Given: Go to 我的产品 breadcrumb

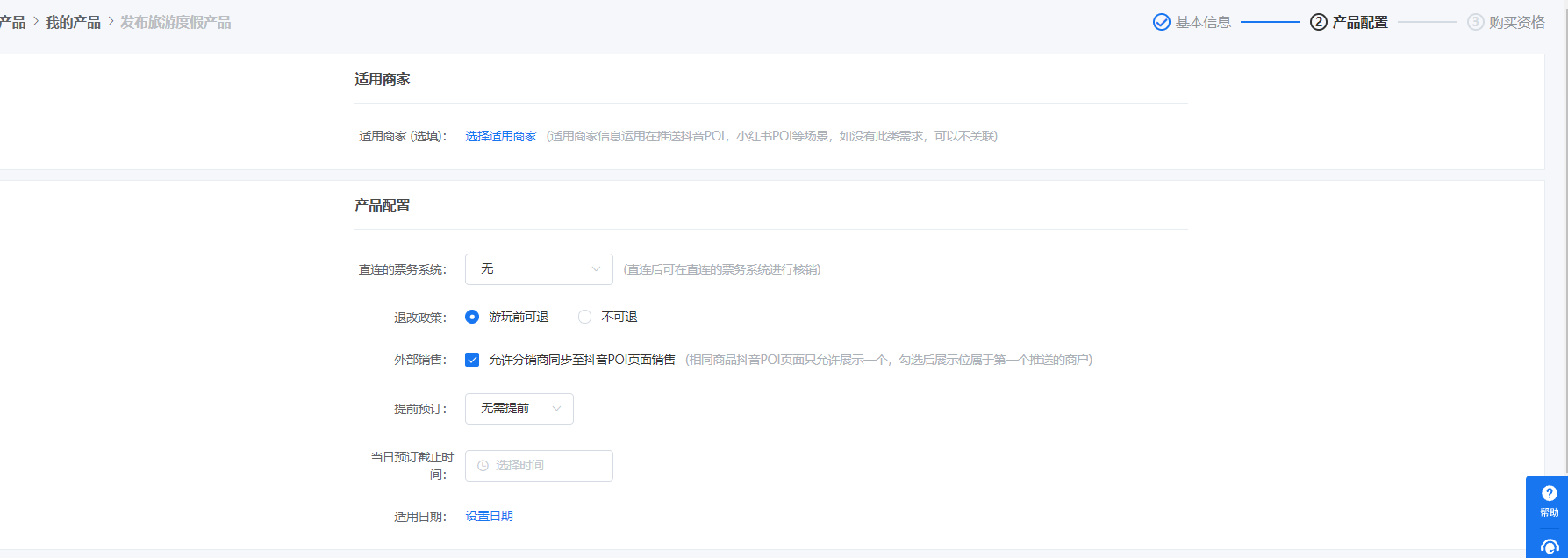Looking at the screenshot, I should (73, 22).
